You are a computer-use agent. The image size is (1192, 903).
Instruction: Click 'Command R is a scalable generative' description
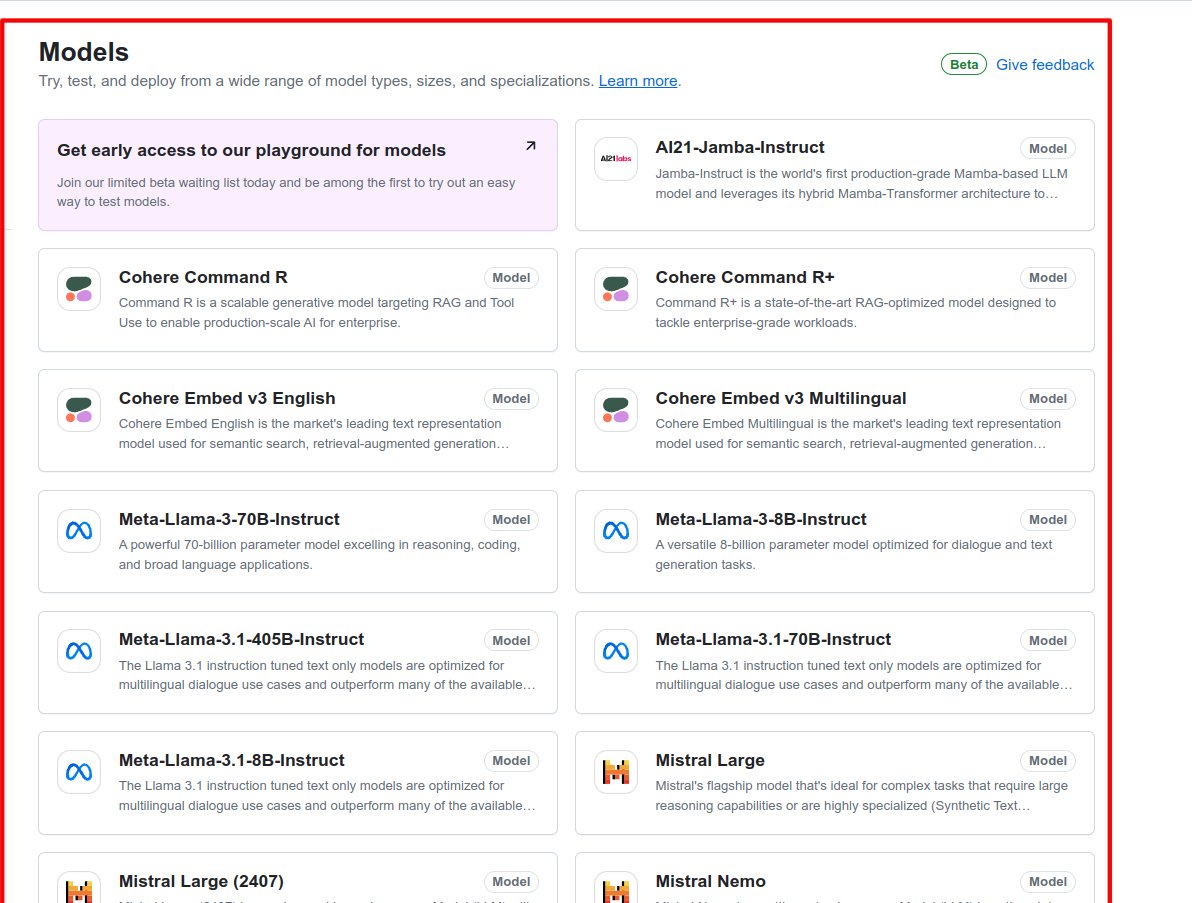(x=316, y=312)
